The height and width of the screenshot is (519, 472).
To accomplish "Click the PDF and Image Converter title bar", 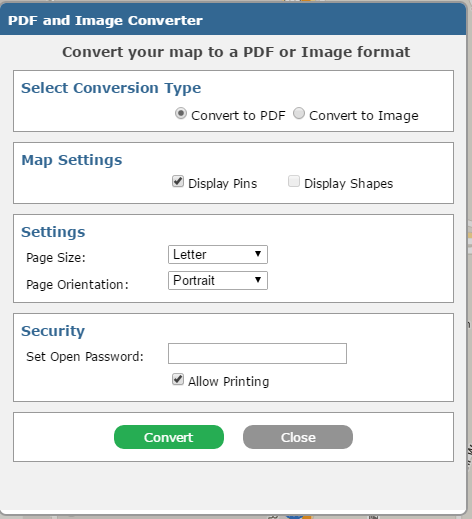I will click(x=233, y=20).
